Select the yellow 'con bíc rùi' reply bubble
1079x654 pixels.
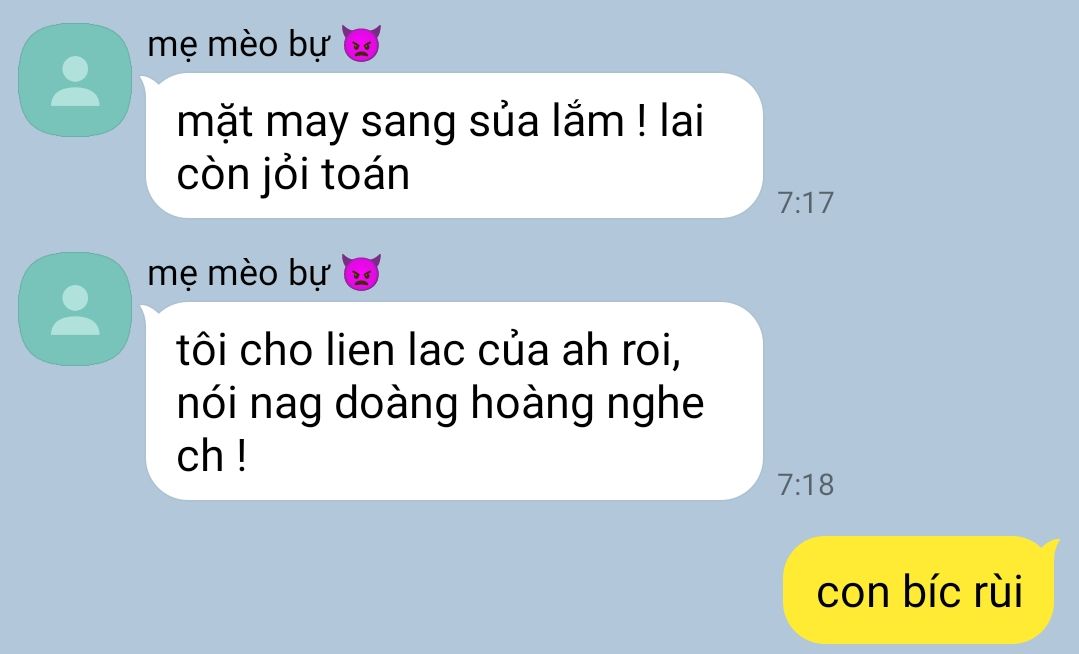919,590
